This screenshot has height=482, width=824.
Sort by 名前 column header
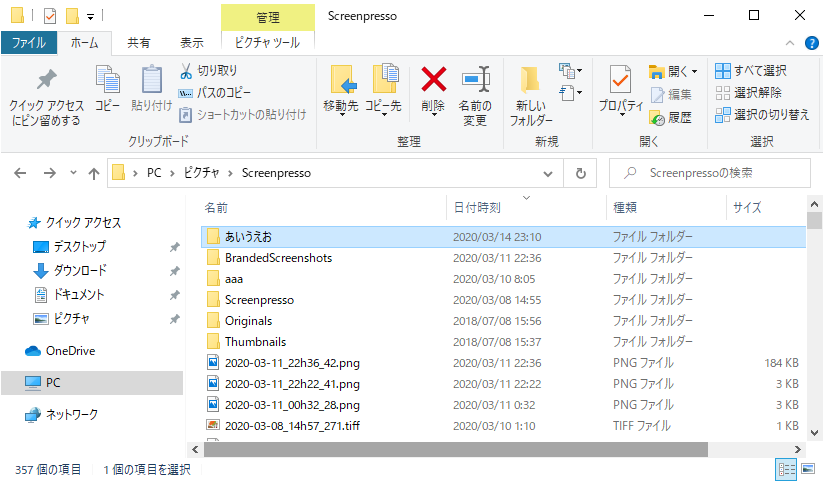[x=216, y=208]
